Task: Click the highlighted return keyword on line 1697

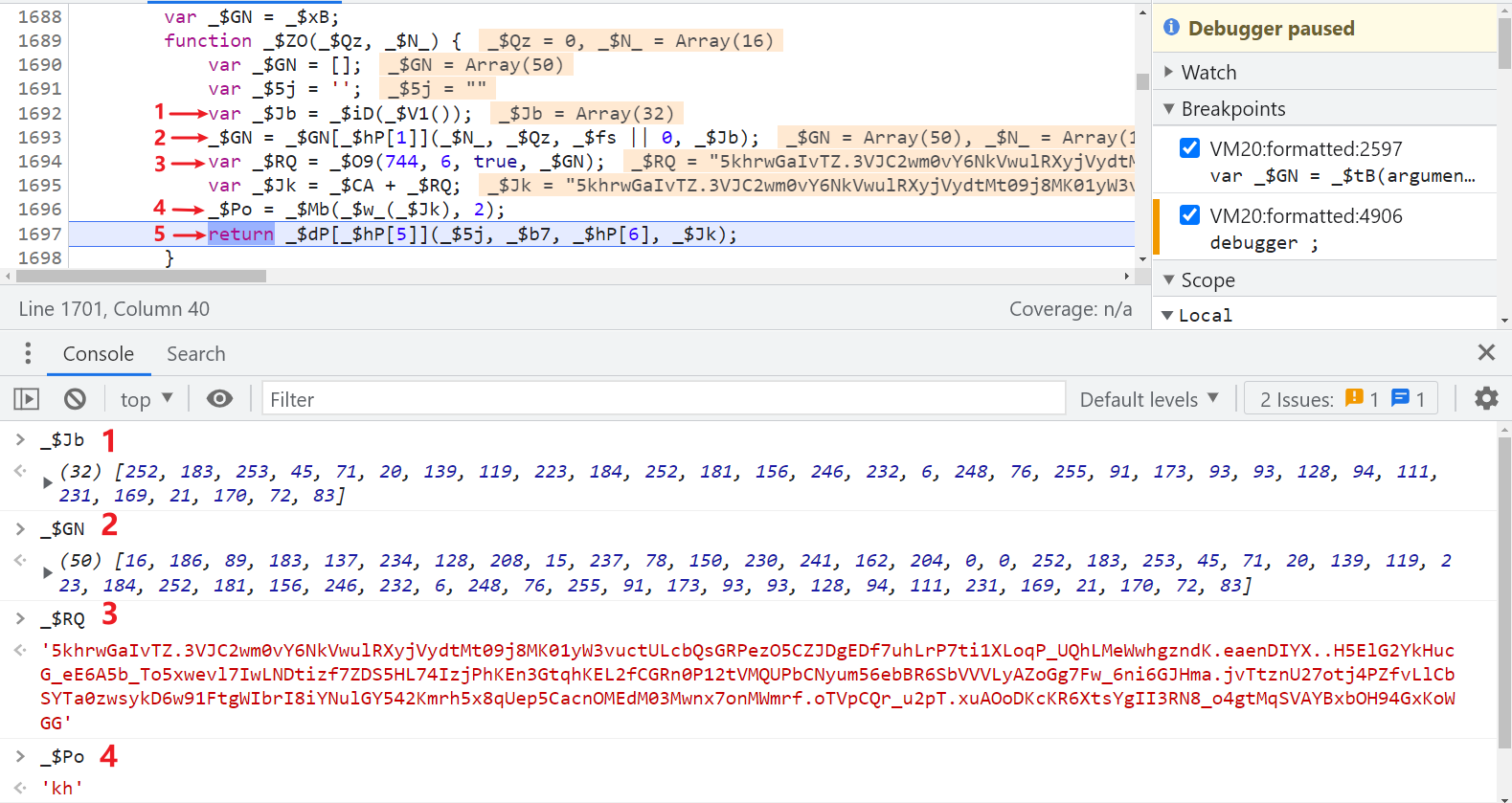Action: pos(241,234)
